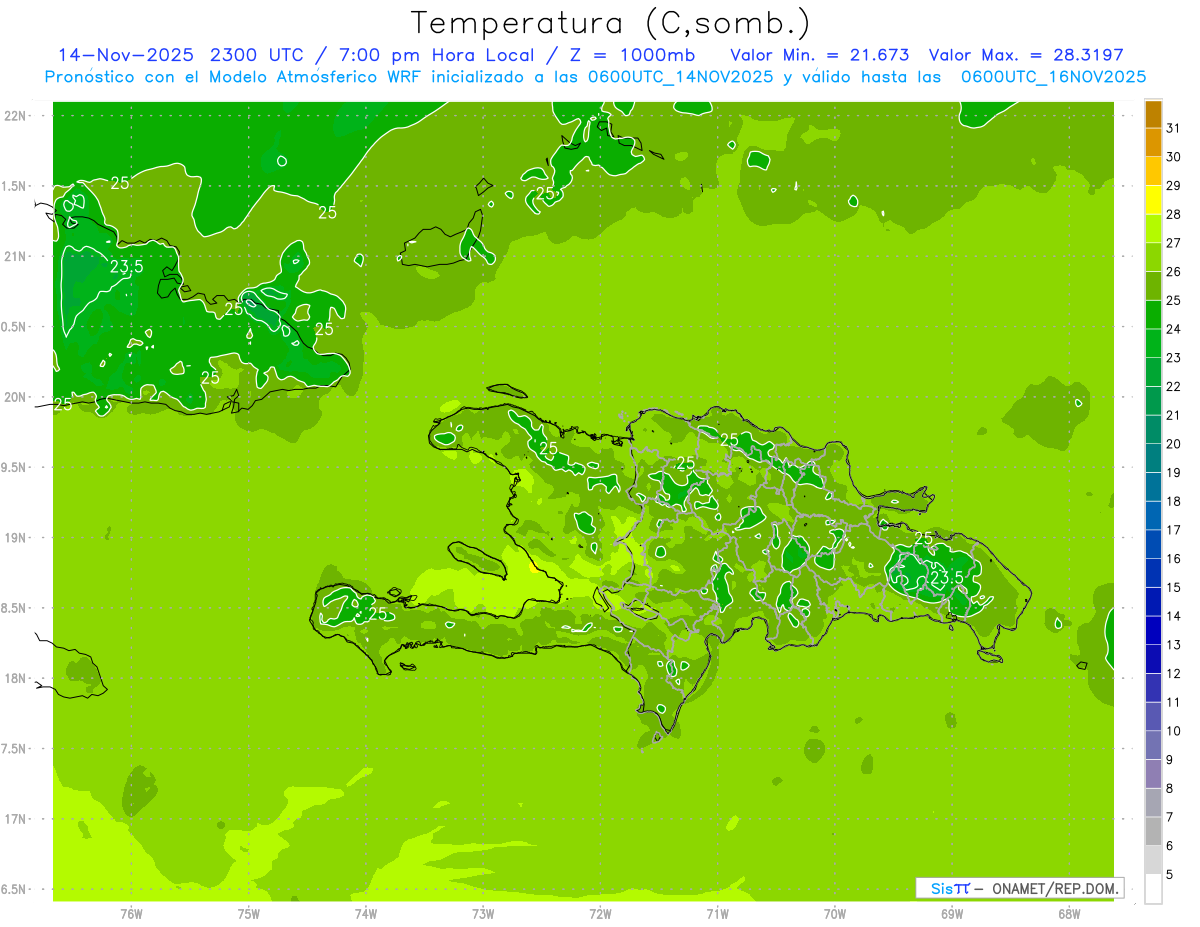Click the "23.5" contour label over eastern Dominican Republic

(x=946, y=577)
